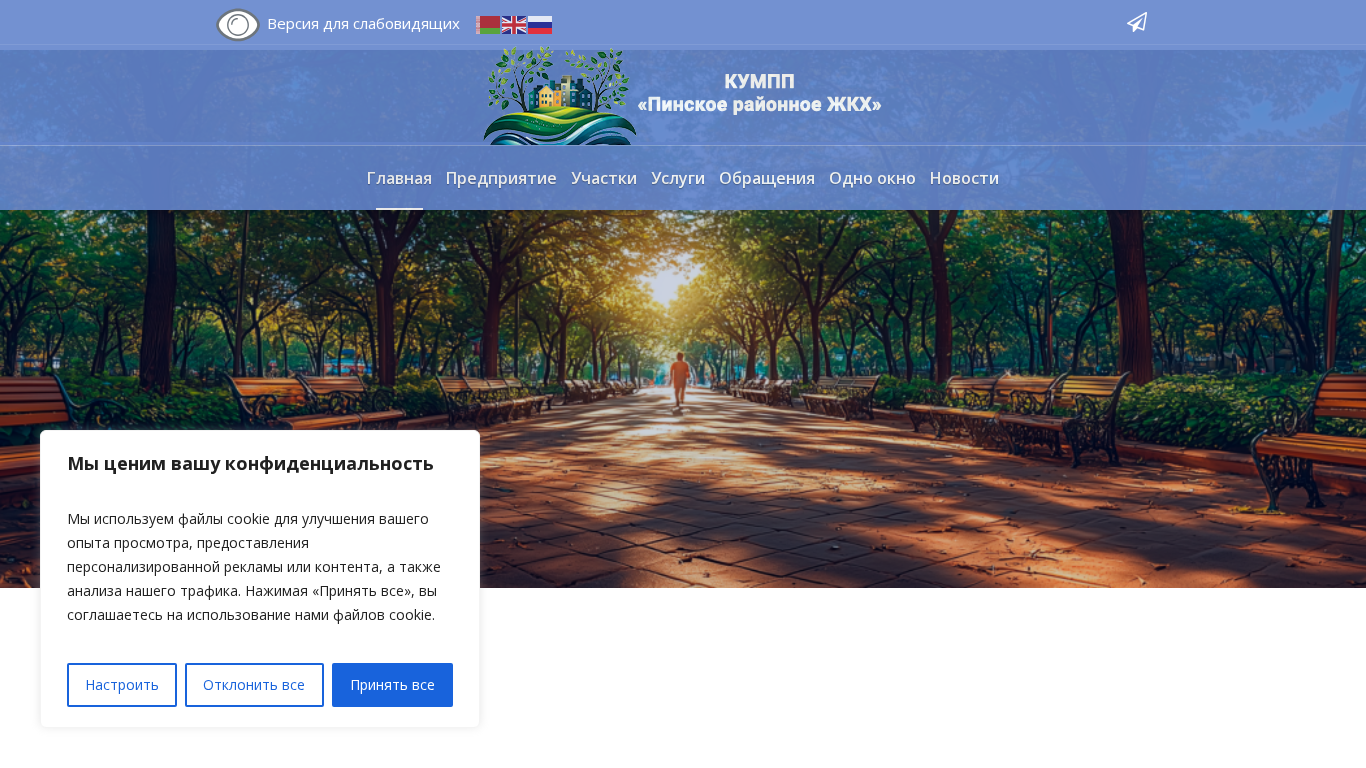1366x768 pixels.
Task: Open the Участки menu
Action: [604, 178]
